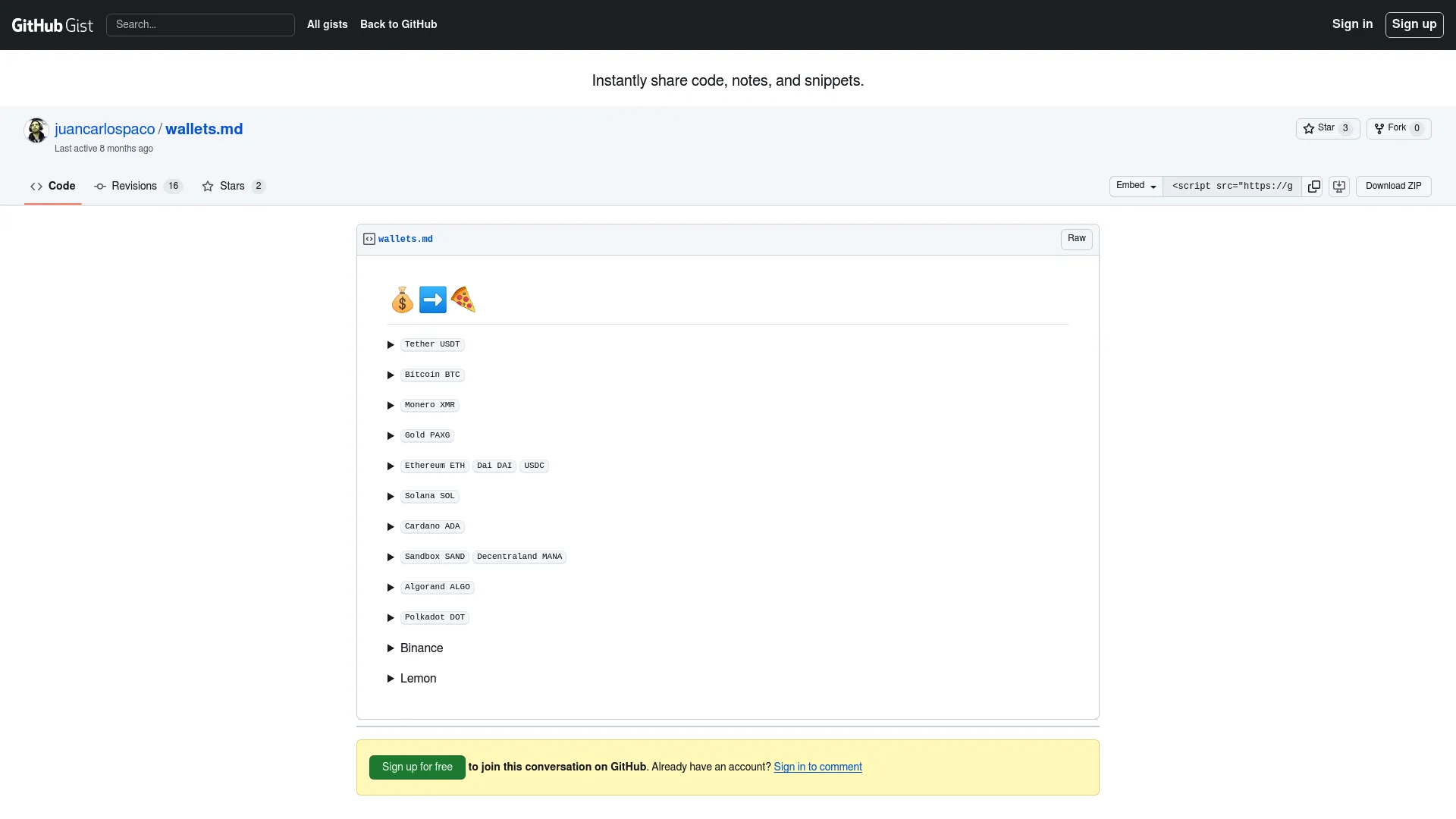1456x819 pixels.
Task: View the Raw file
Action: coord(1077,239)
